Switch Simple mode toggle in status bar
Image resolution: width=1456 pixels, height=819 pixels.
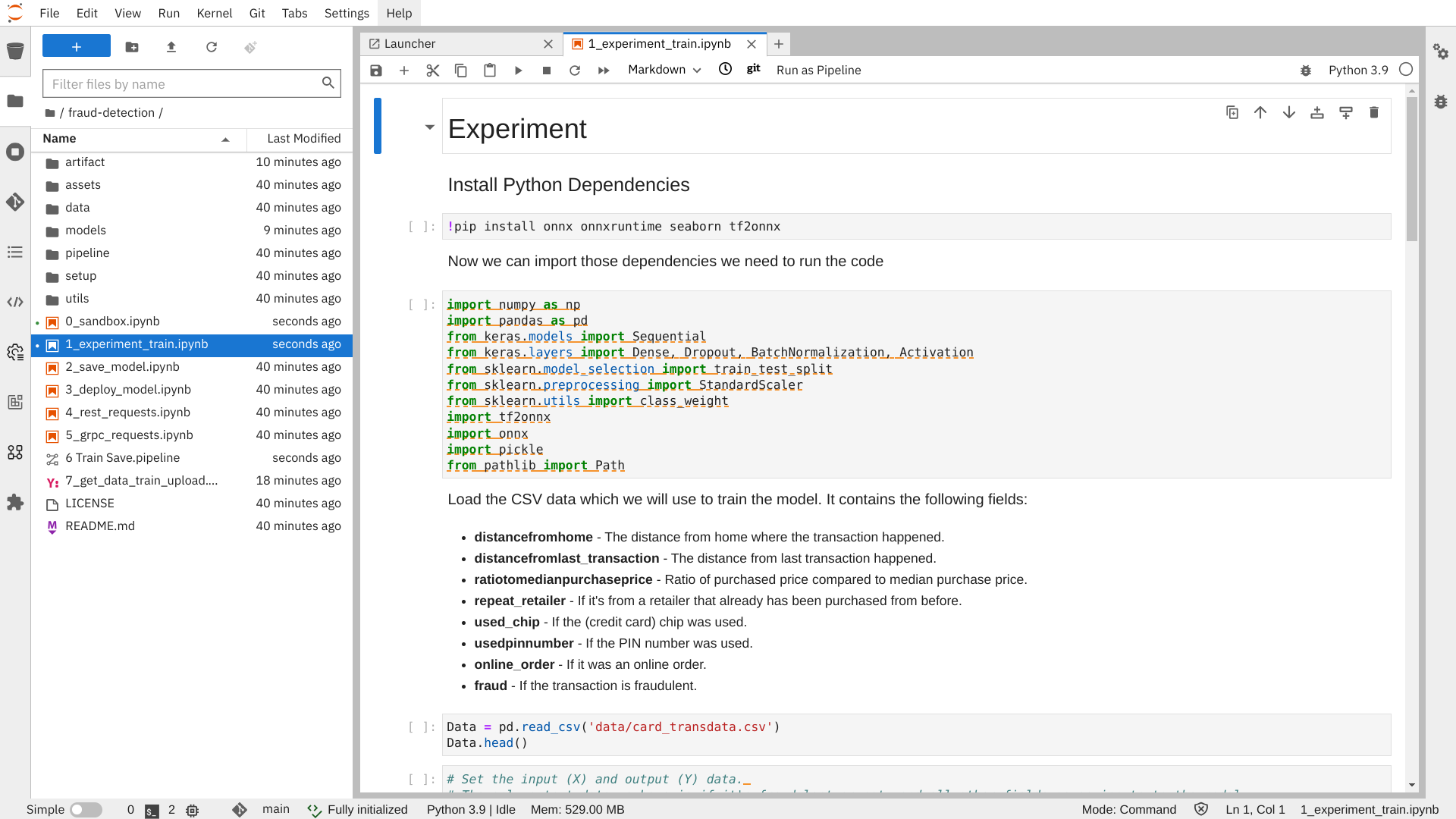click(x=86, y=809)
